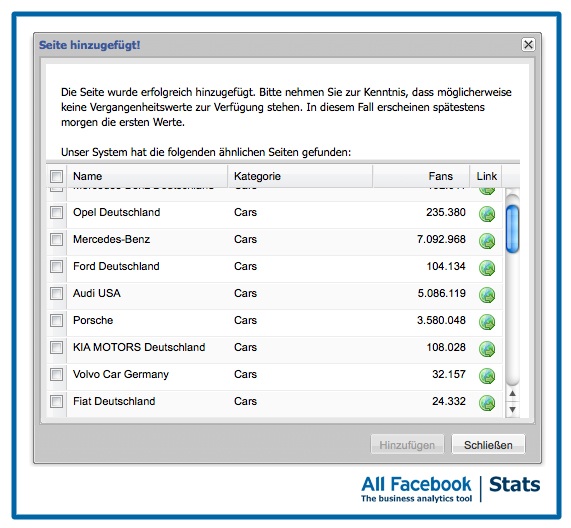
Task: Close the Seite hinzugefügt dialog with X
Action: pyautogui.click(x=528, y=45)
